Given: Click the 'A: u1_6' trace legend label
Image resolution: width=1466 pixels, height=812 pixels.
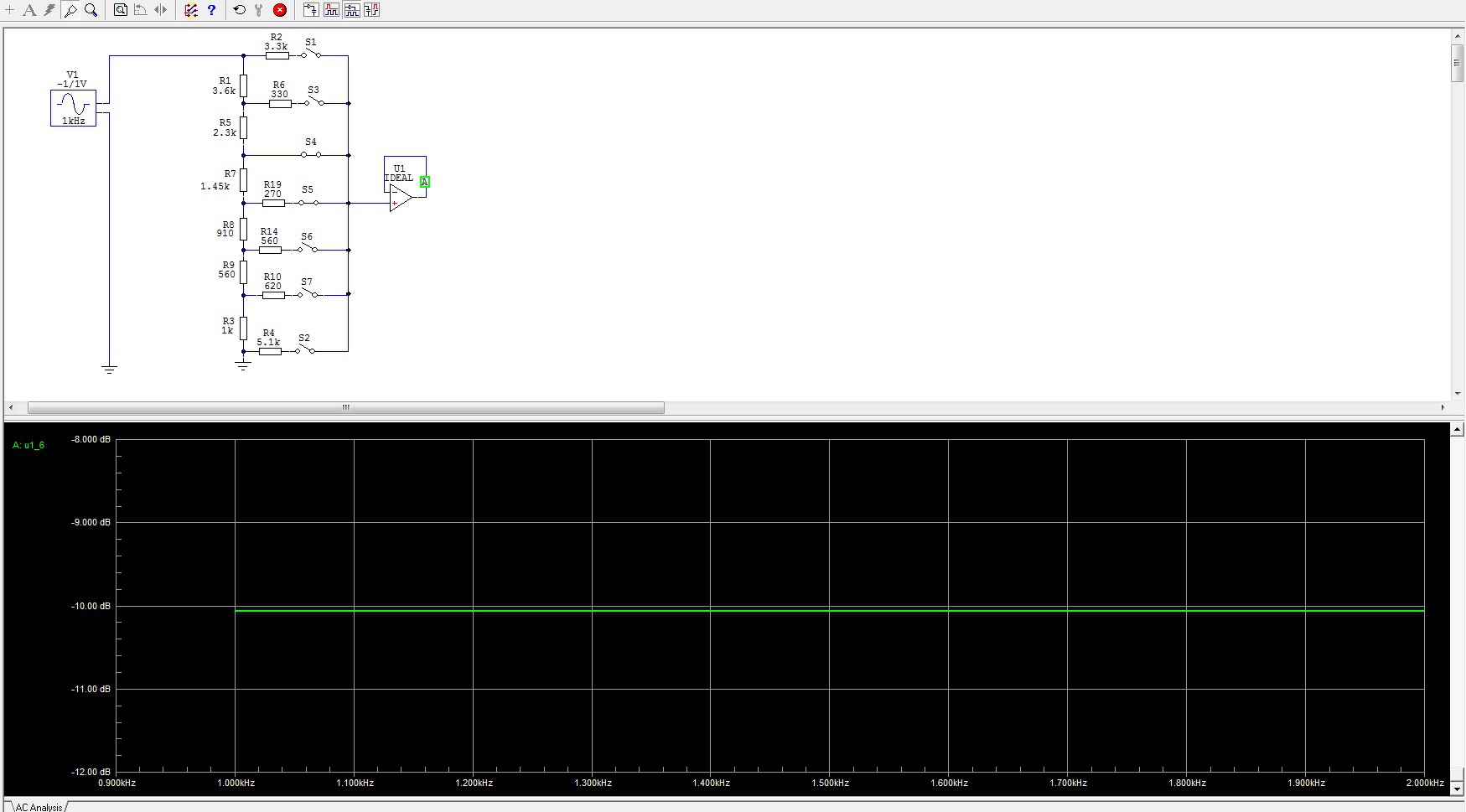Looking at the screenshot, I should tap(28, 445).
